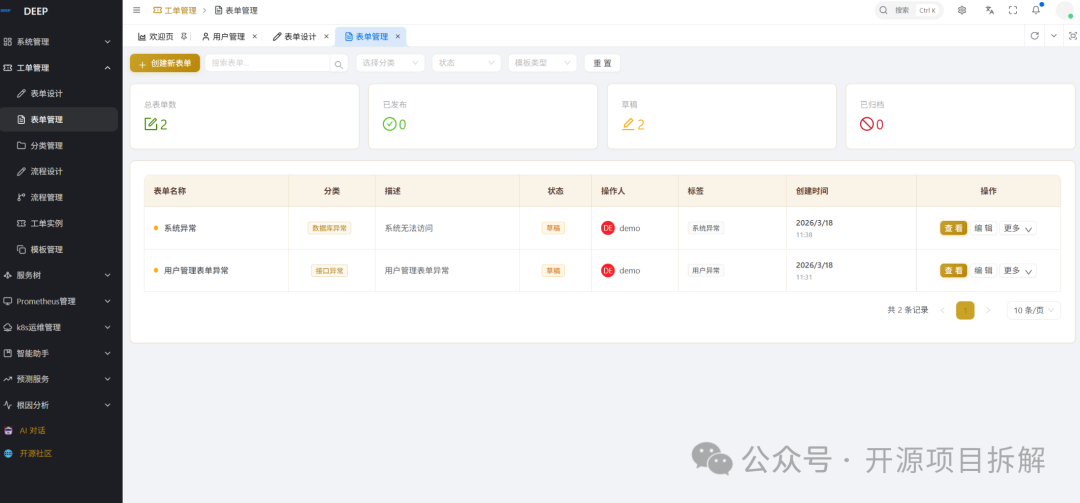
Task: Open notifications bell icon
Action: click(1036, 10)
